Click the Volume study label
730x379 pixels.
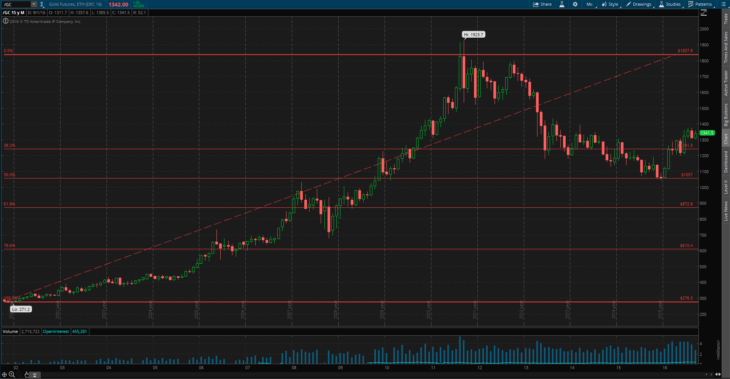(x=10, y=332)
